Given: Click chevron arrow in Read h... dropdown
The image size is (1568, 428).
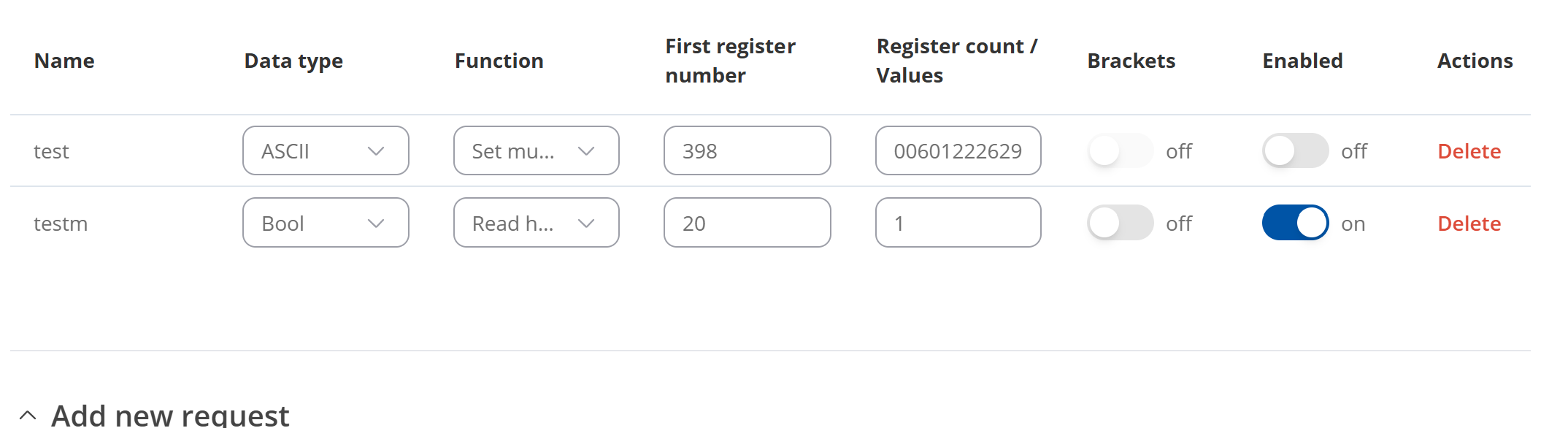Looking at the screenshot, I should click(586, 223).
